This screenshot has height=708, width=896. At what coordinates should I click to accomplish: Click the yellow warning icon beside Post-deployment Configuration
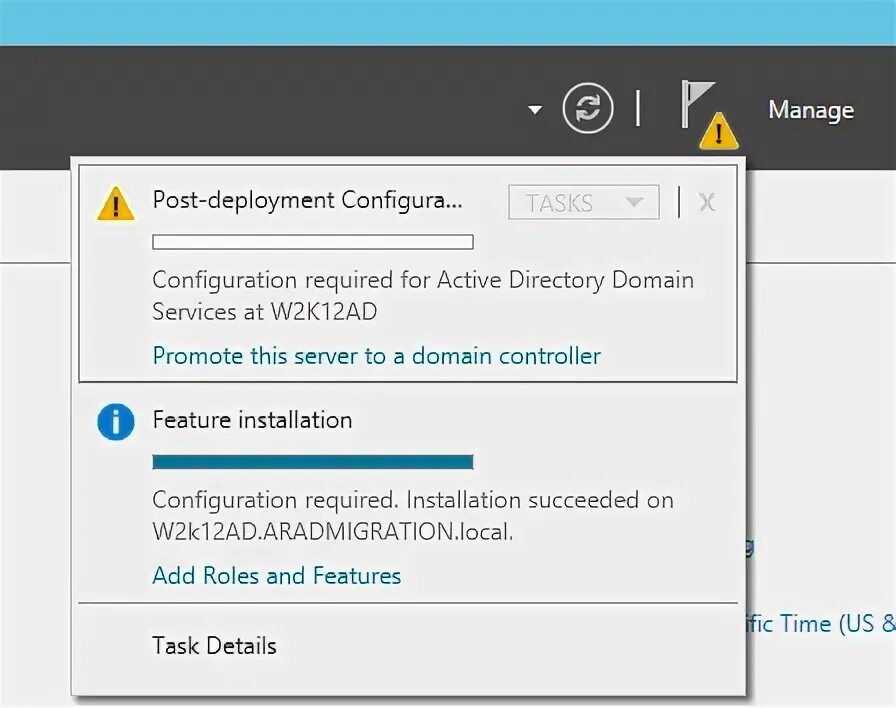pyautogui.click(x=116, y=203)
